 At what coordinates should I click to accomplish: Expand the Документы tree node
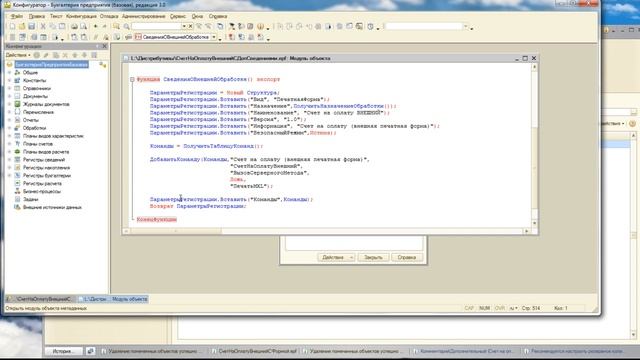(x=9, y=96)
